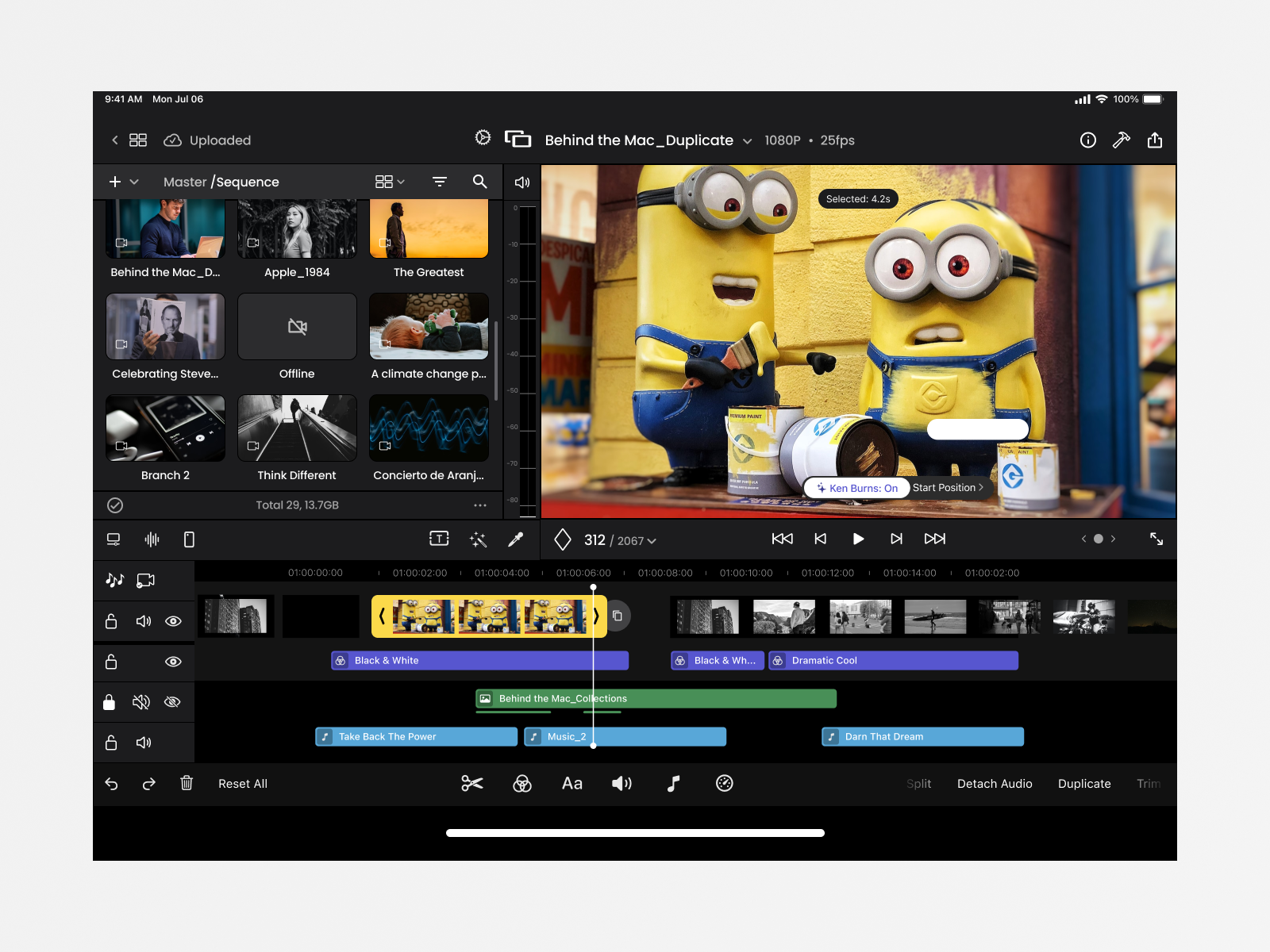Play the preview video
Viewport: 1270px width, 952px height.
click(858, 539)
